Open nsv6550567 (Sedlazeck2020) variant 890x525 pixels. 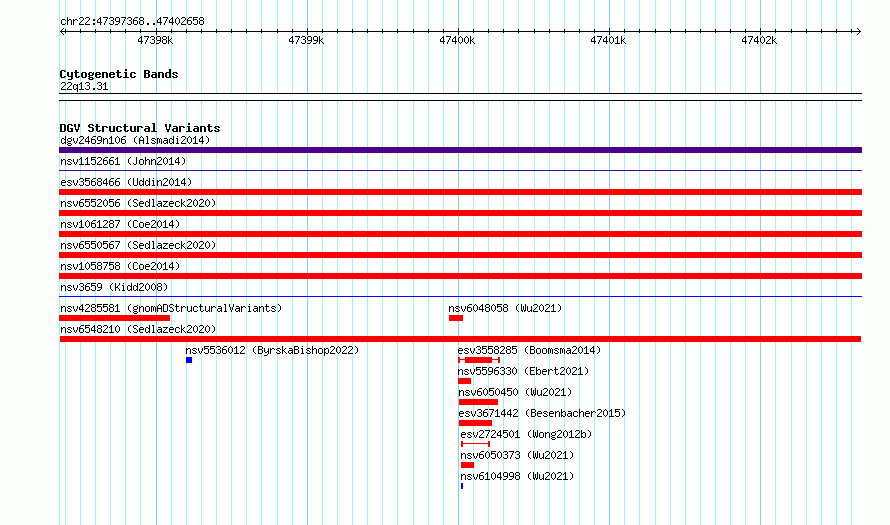(x=138, y=245)
